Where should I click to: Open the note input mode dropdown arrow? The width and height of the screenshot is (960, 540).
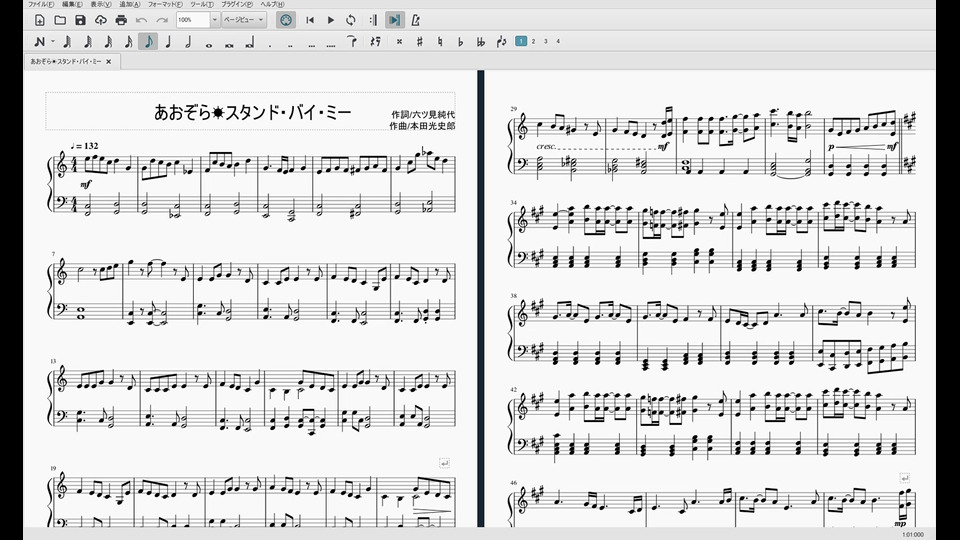coord(53,42)
